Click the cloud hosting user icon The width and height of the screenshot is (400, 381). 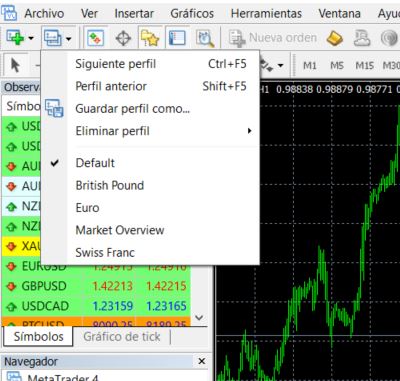pos(362,38)
